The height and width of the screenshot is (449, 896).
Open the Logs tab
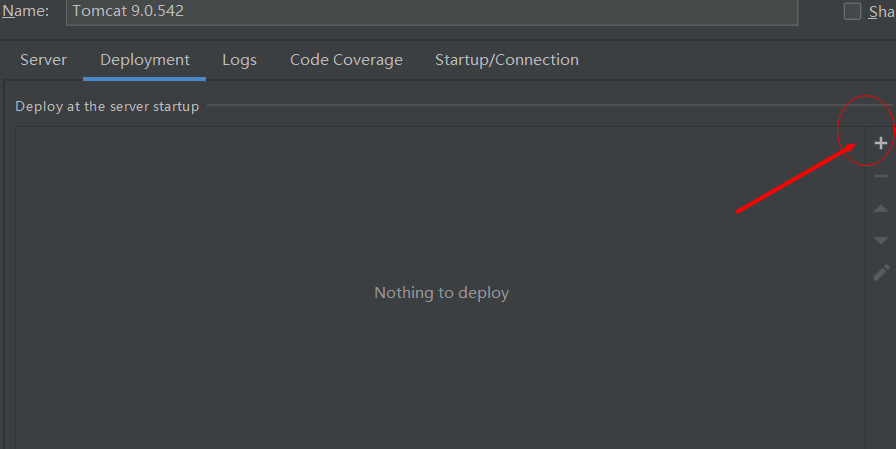coord(239,59)
